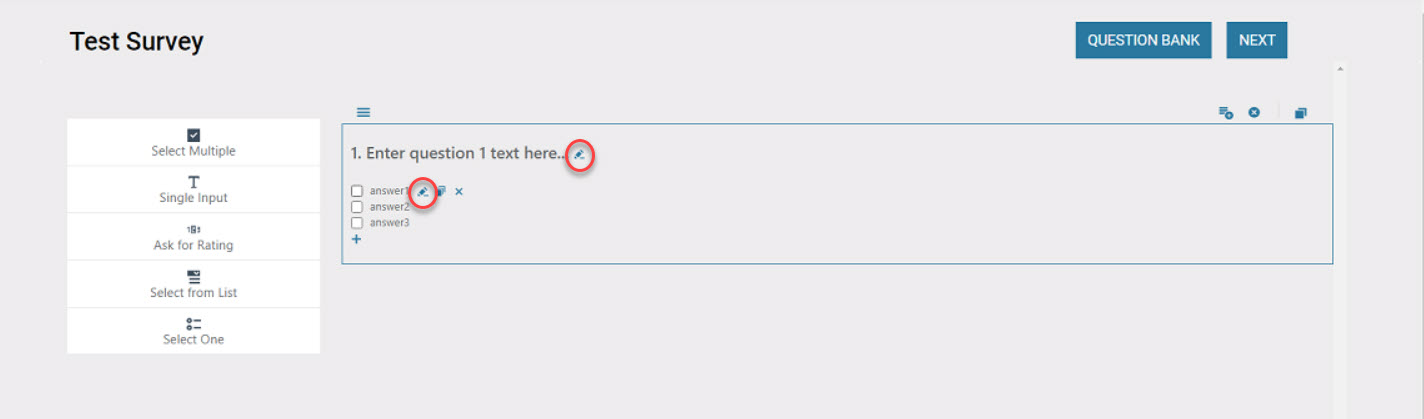Delete answer1 with the small x icon
Viewport: 1424px width, 419px height.
click(459, 191)
